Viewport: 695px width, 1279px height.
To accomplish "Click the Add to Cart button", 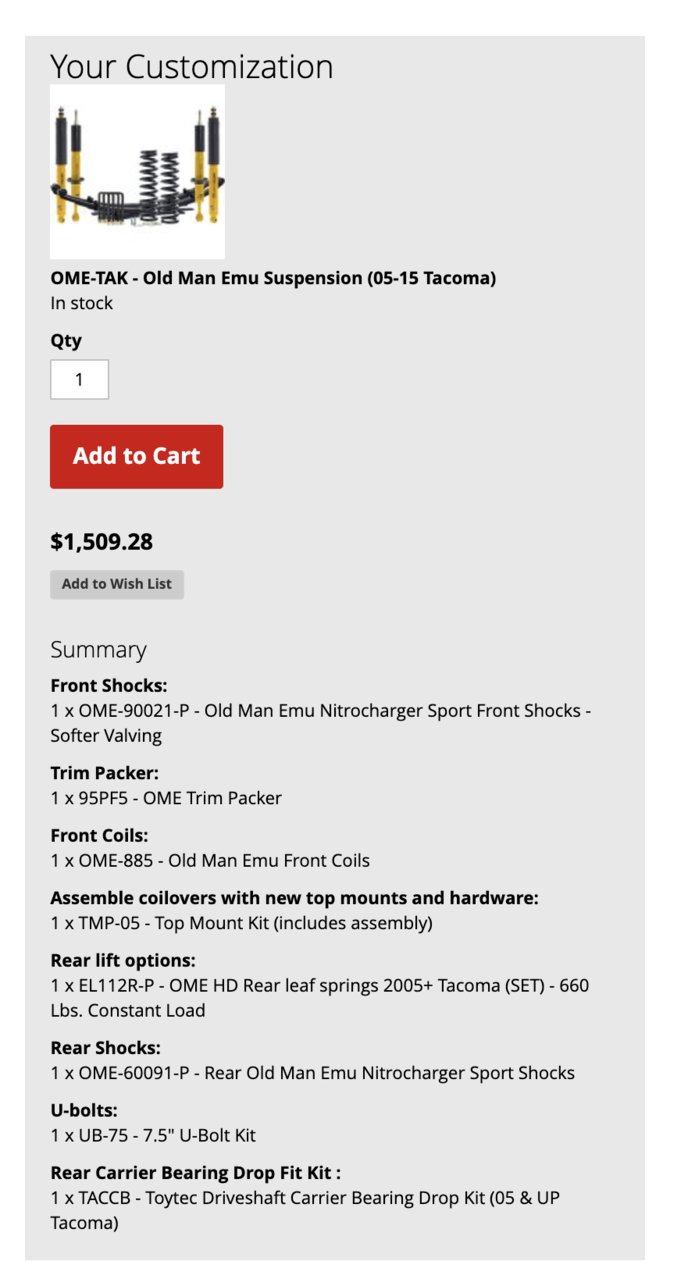I will click(136, 456).
